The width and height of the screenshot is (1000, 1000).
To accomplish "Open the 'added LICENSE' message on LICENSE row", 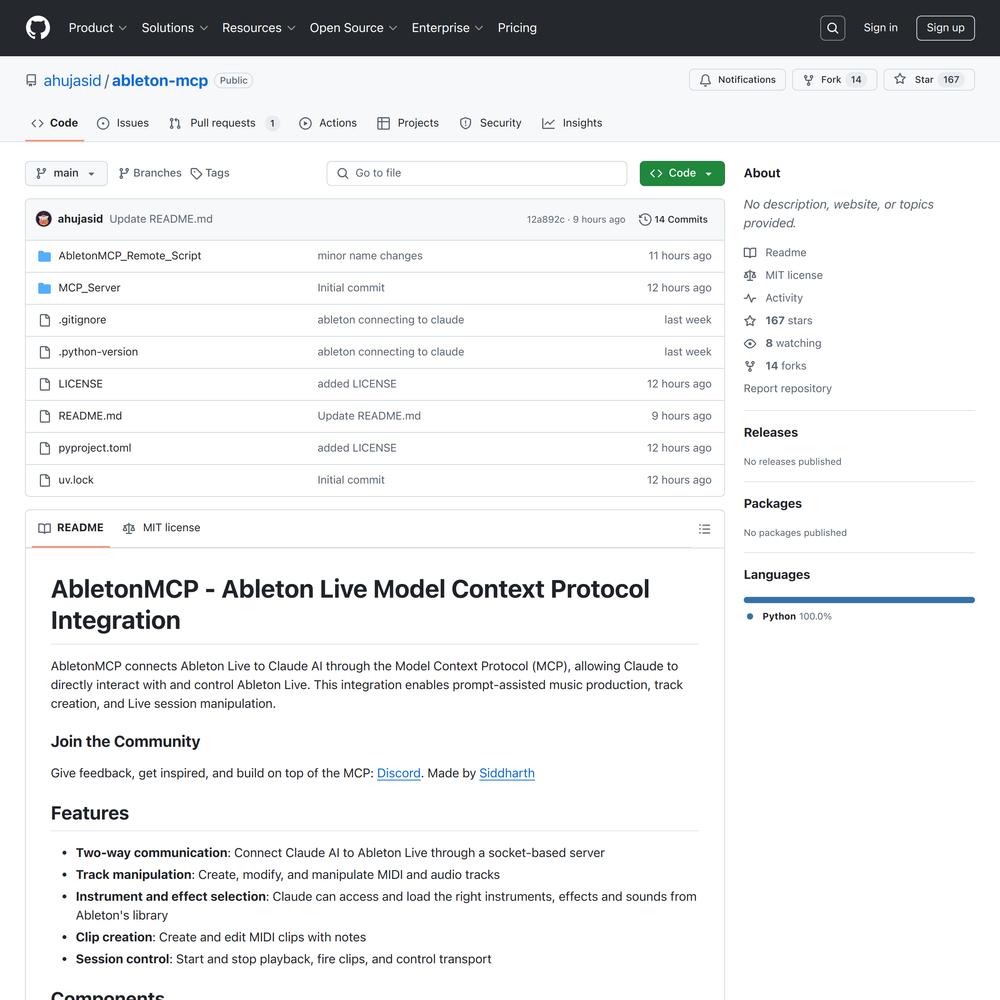I will (x=357, y=384).
